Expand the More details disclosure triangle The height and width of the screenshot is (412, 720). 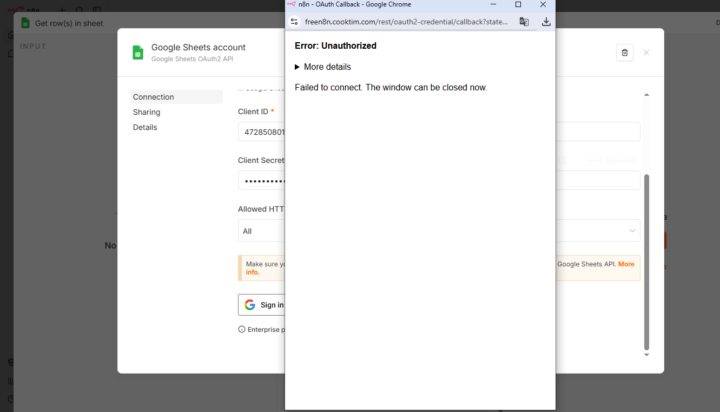[297, 67]
